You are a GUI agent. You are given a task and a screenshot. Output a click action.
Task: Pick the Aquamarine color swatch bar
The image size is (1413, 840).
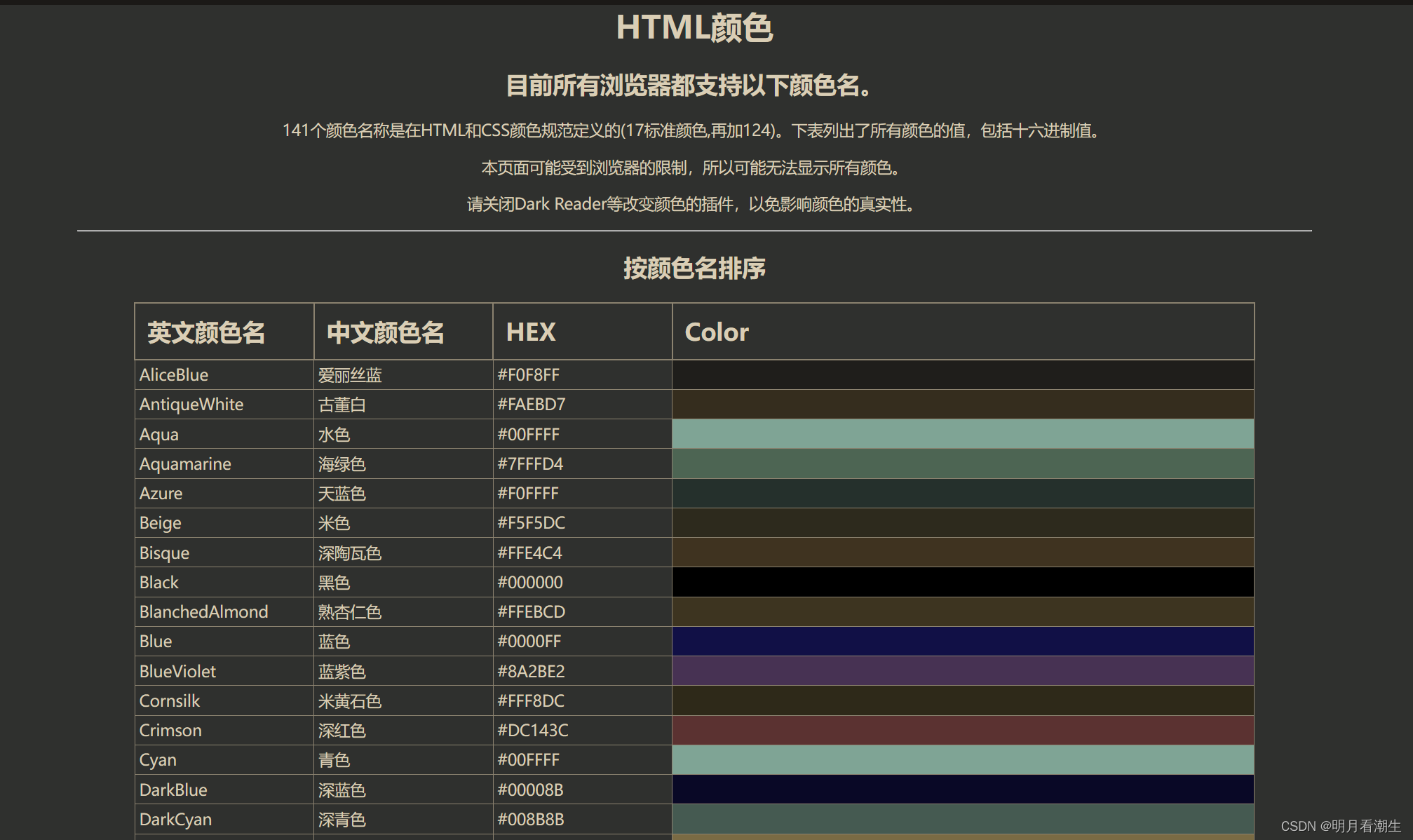(x=963, y=463)
